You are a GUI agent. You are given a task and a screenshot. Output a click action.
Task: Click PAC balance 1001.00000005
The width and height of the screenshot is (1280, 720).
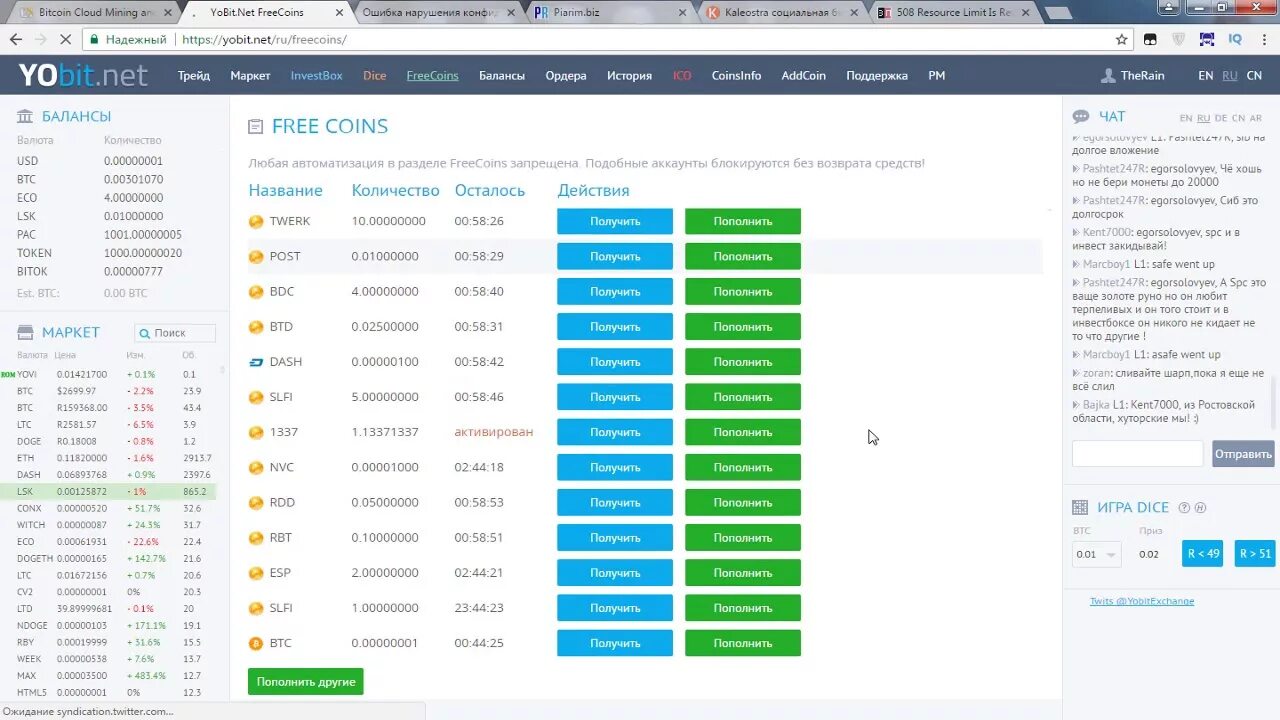pos(143,235)
